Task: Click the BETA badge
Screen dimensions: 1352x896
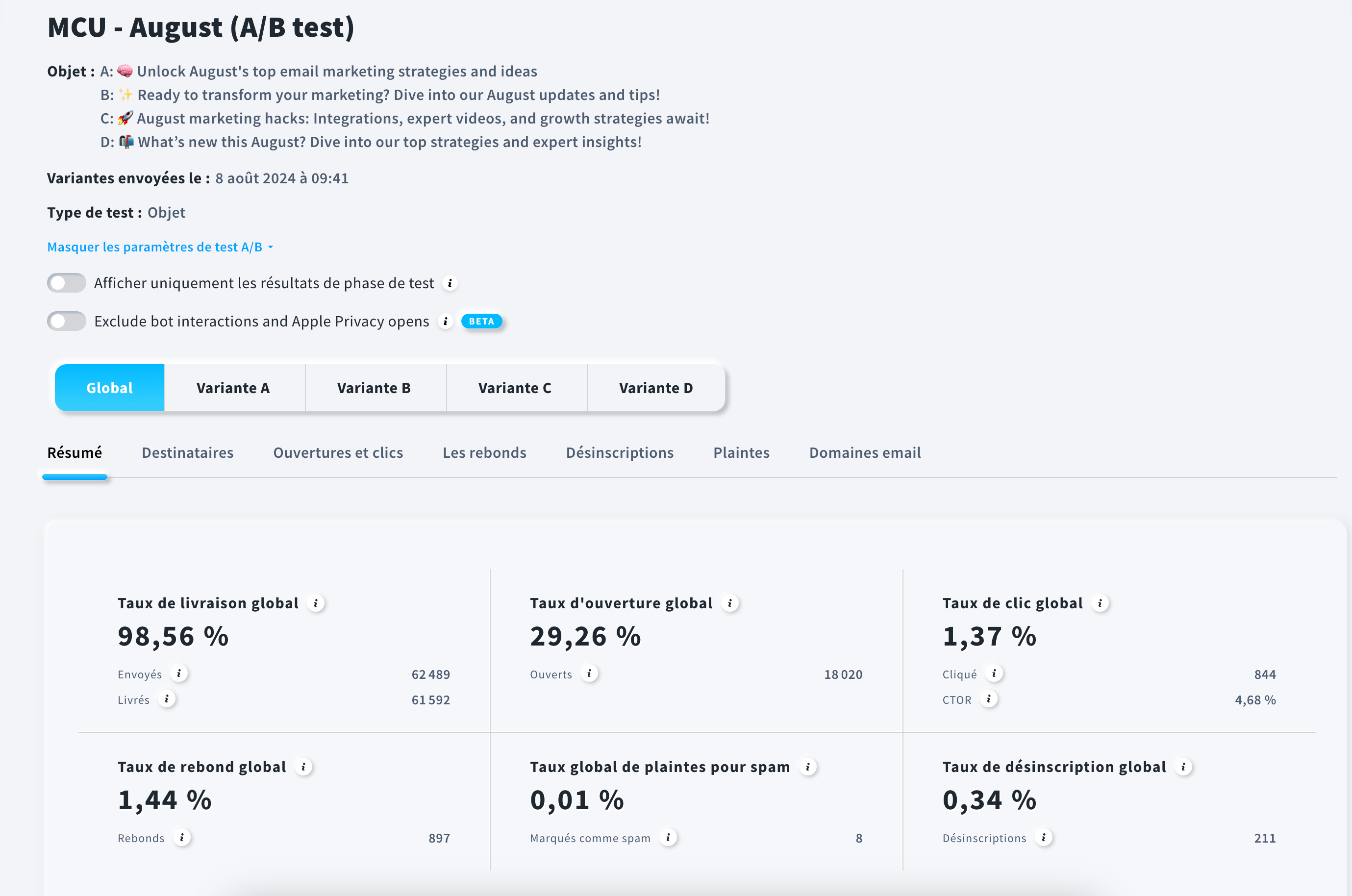Action: [481, 321]
